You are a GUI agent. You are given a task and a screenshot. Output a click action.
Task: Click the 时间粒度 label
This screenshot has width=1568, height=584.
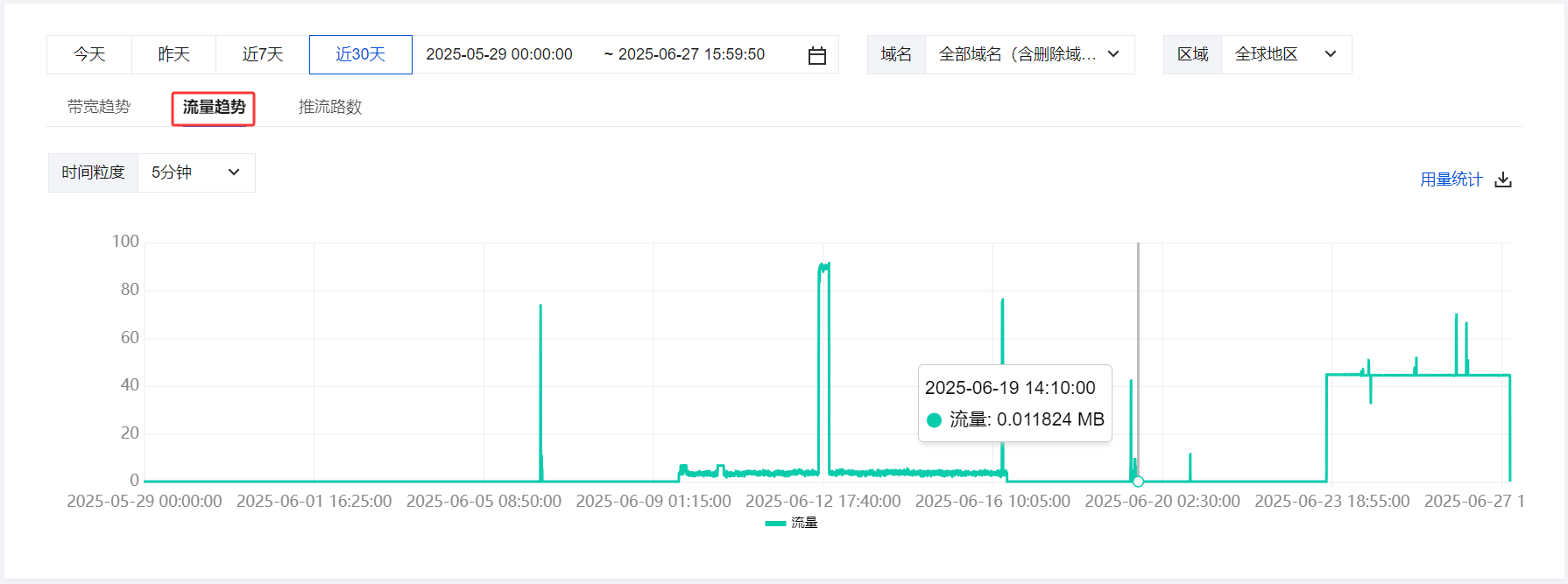click(93, 172)
